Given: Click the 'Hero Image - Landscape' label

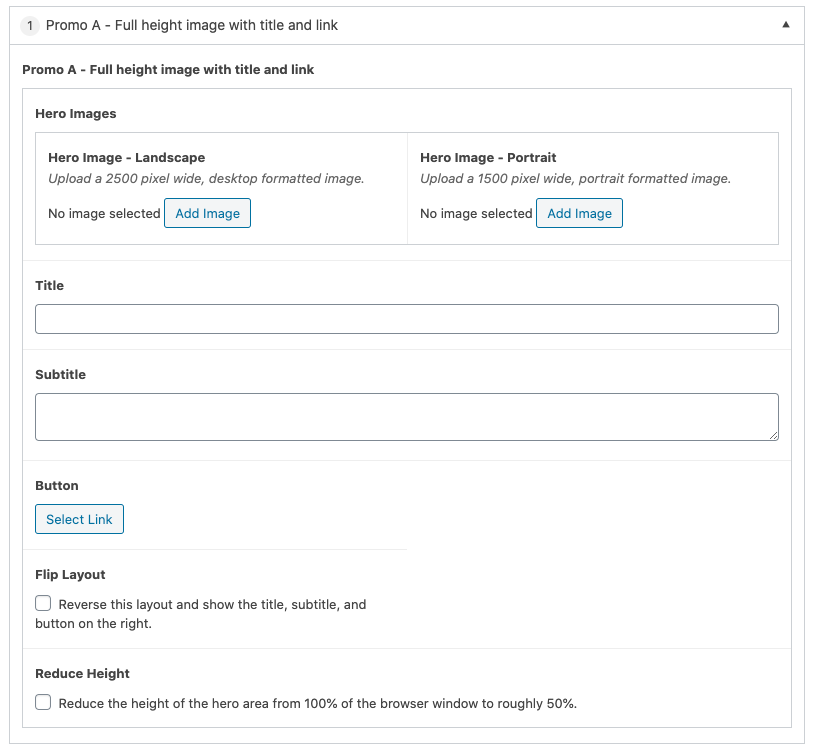Looking at the screenshot, I should (126, 158).
